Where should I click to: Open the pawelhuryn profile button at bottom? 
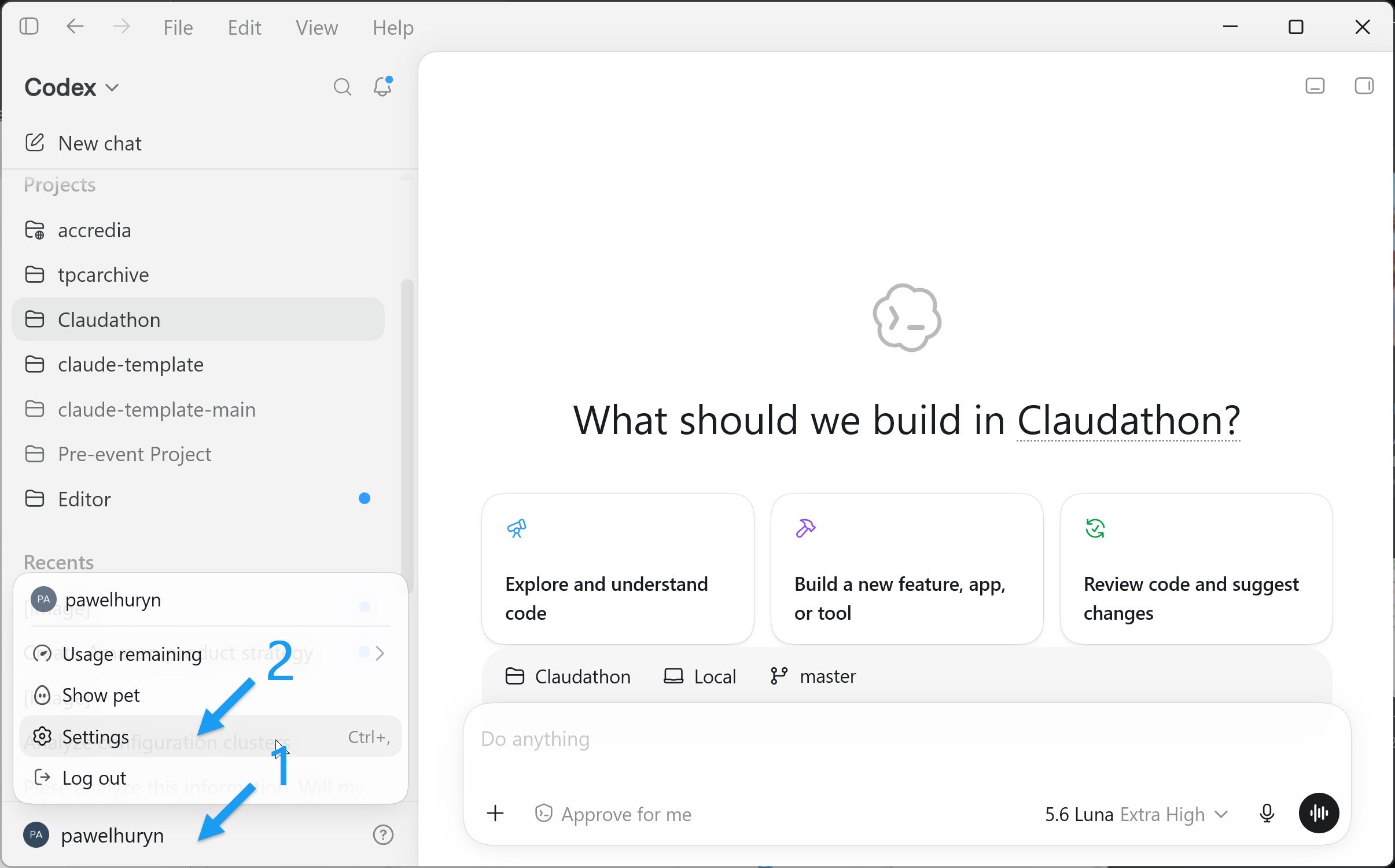click(x=94, y=835)
